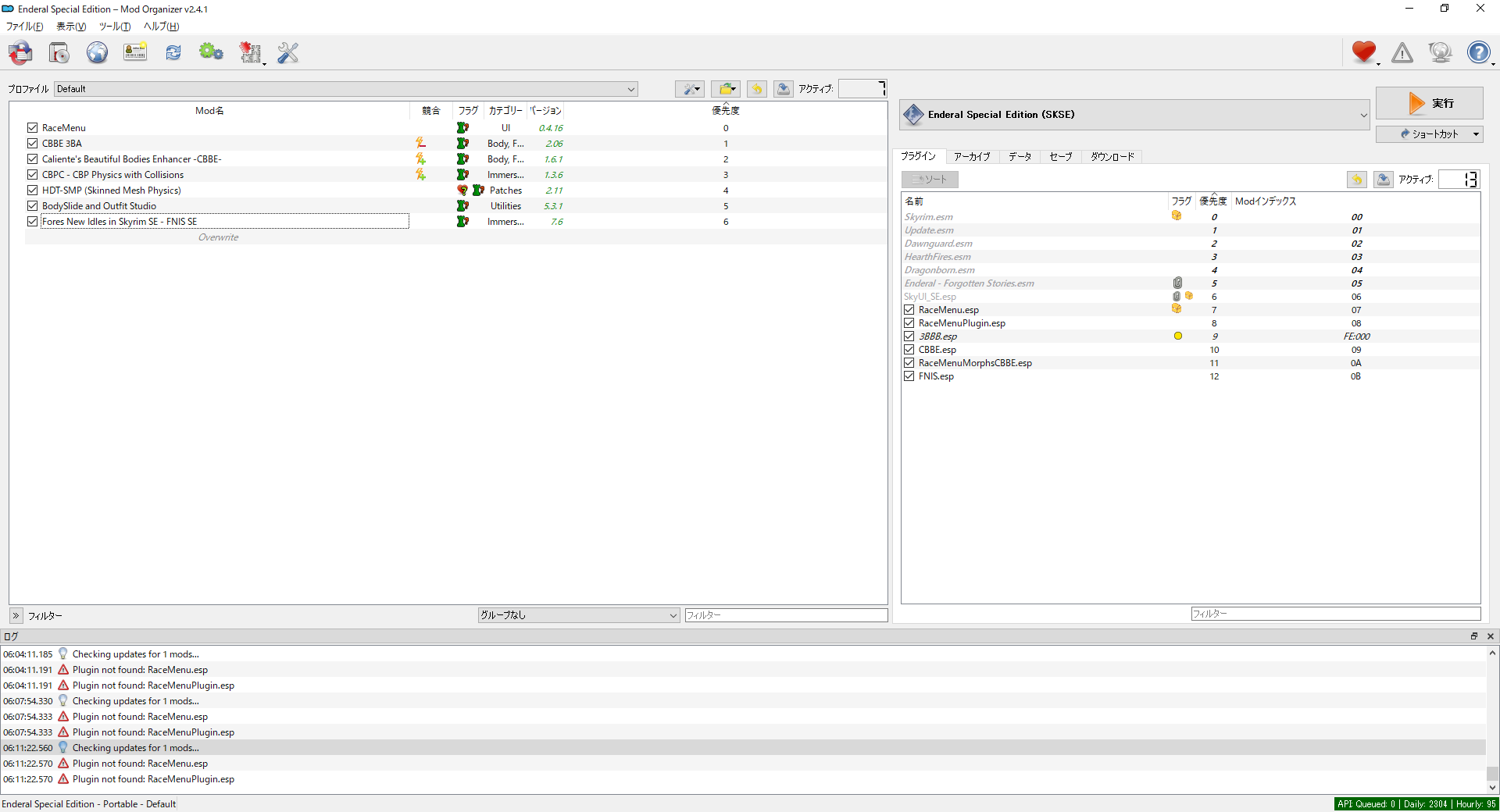Open the wrench list options dropdown
The height and width of the screenshot is (812, 1500).
coord(690,89)
